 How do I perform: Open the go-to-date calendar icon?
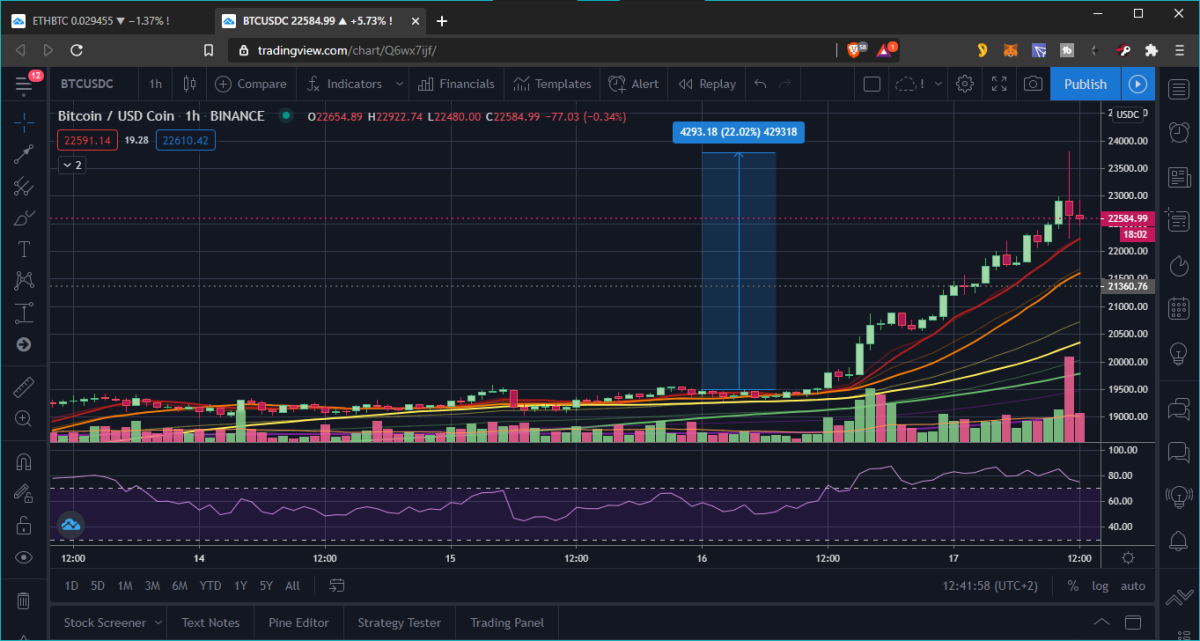pyautogui.click(x=337, y=586)
